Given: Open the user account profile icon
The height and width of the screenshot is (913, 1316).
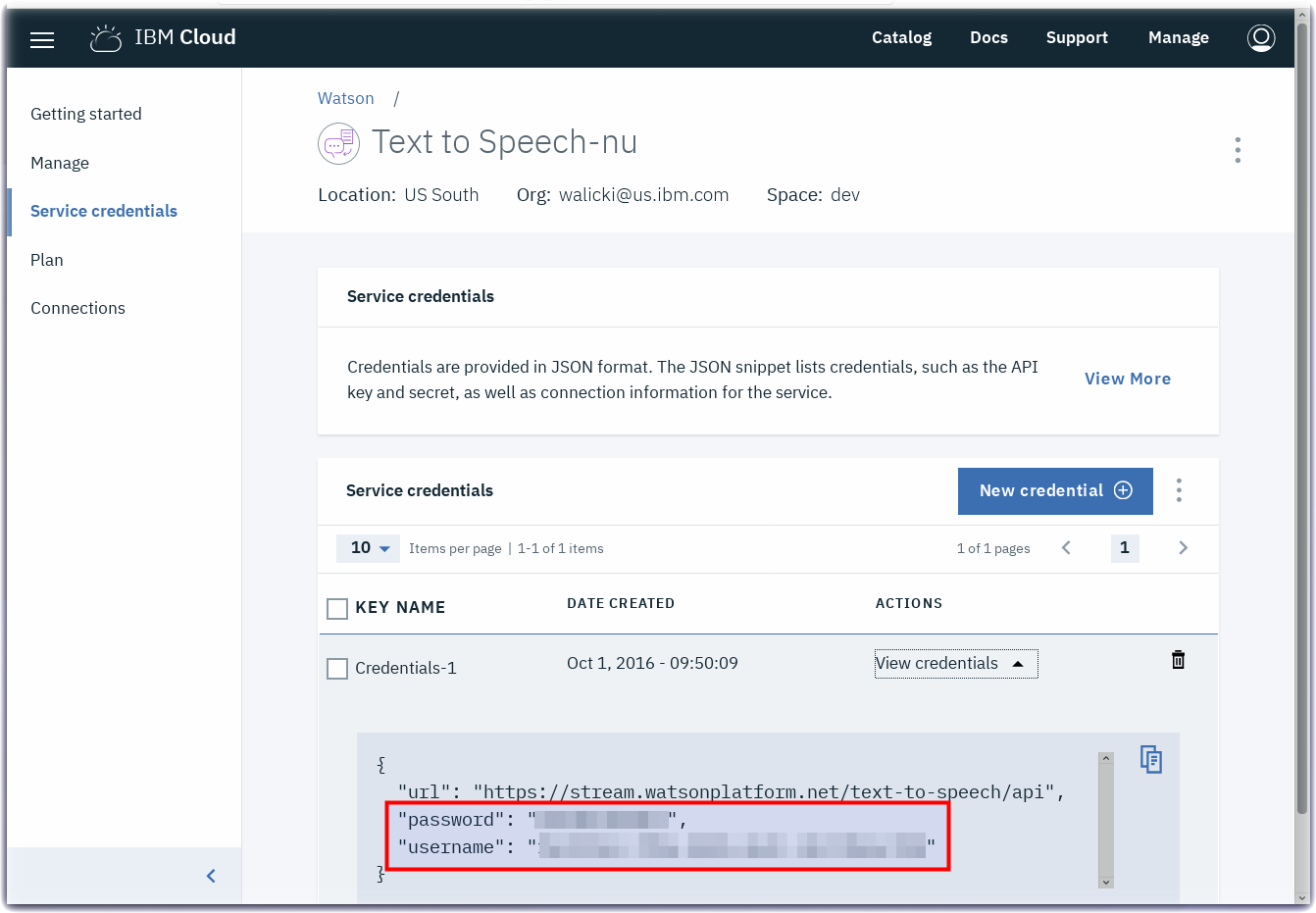Looking at the screenshot, I should (x=1261, y=38).
